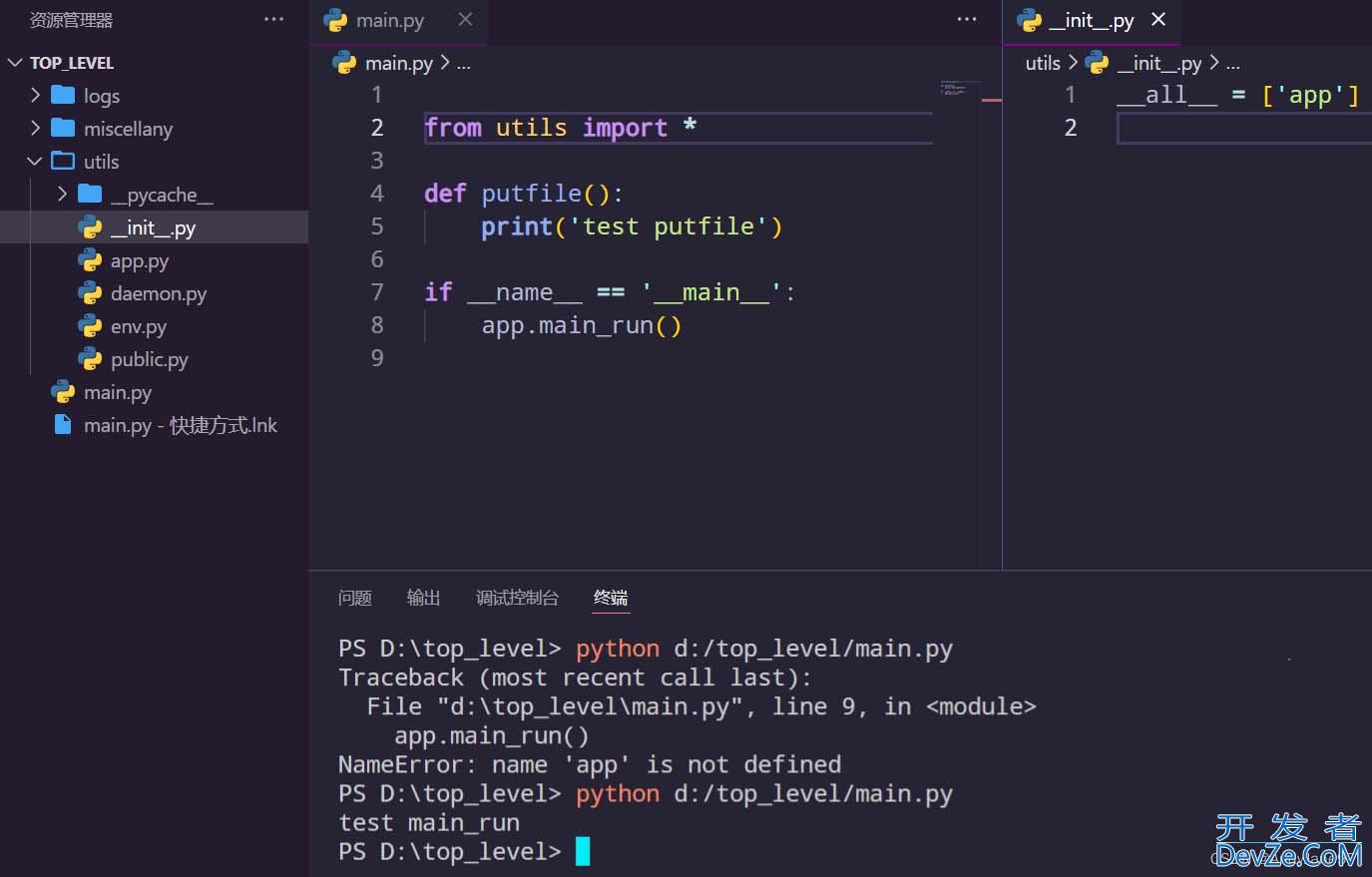Image resolution: width=1372 pixels, height=877 pixels.
Task: Click utils segment in right breadcrumb
Action: point(1043,63)
